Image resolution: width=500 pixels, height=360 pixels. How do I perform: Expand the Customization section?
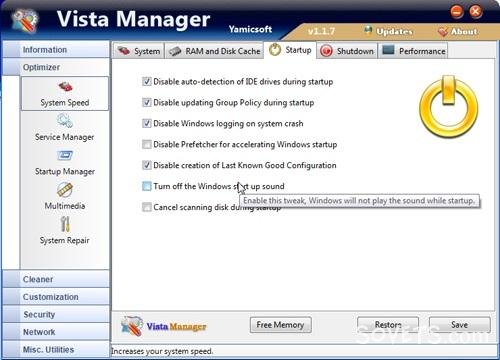(x=56, y=297)
